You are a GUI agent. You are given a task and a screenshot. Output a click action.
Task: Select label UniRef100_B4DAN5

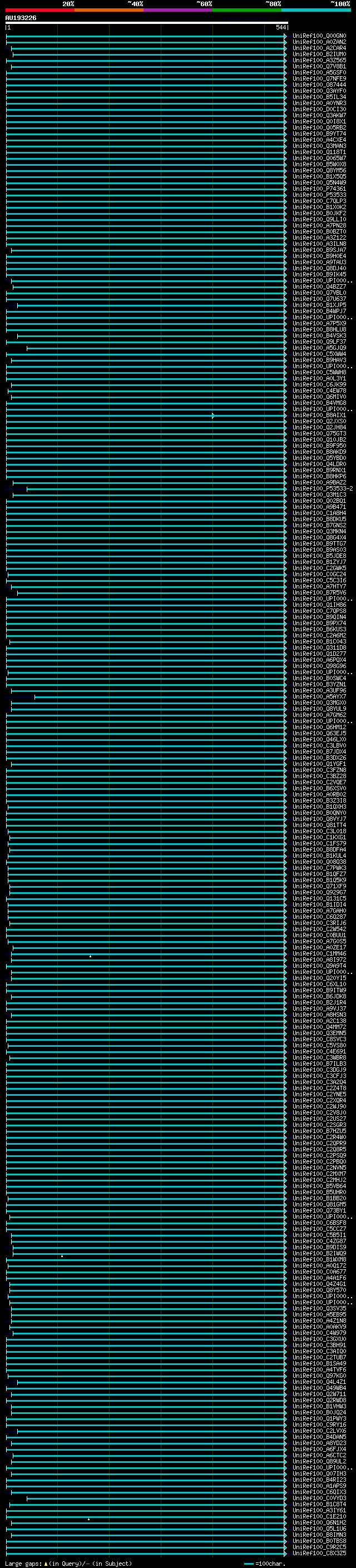pyautogui.click(x=319, y=1437)
